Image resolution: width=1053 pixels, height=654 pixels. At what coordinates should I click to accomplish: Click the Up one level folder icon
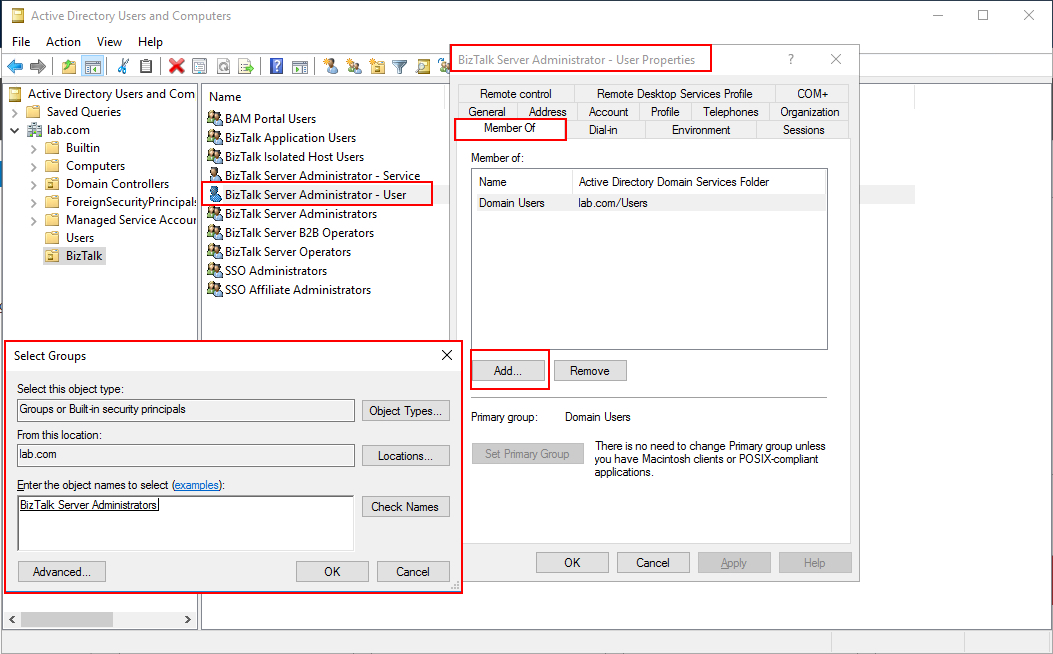pyautogui.click(x=68, y=66)
